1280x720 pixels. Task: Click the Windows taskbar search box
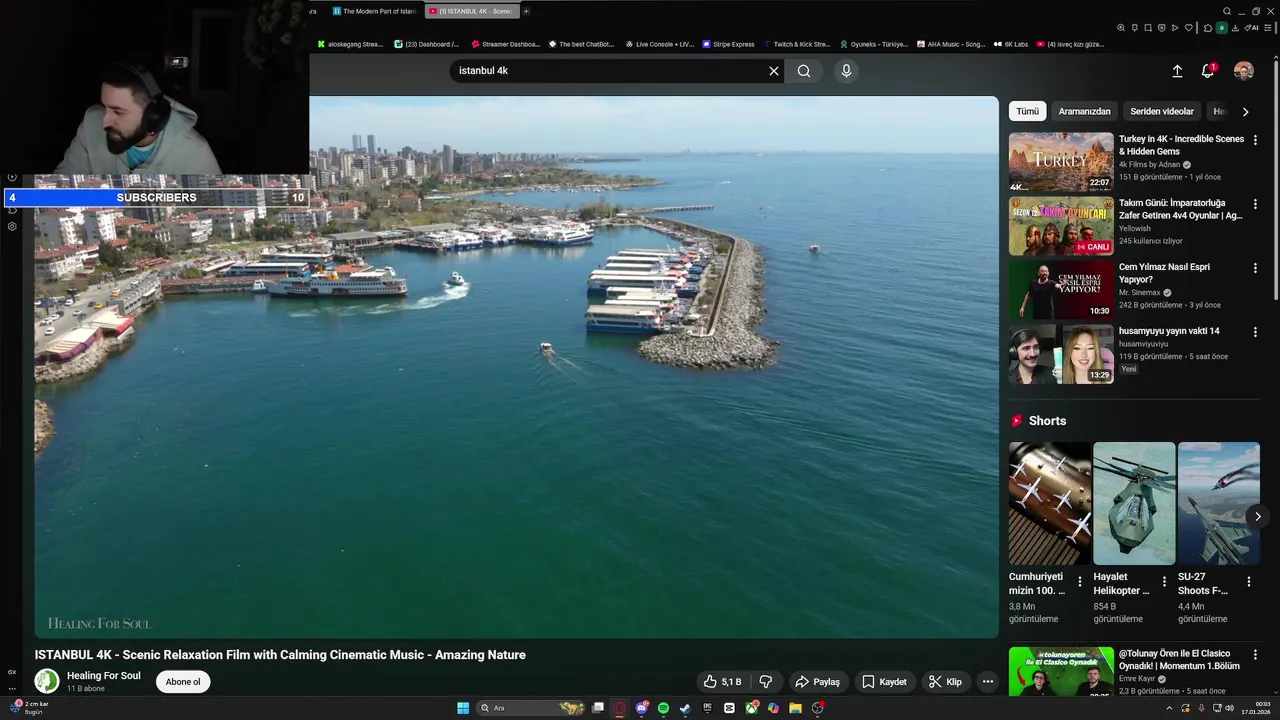click(x=530, y=708)
